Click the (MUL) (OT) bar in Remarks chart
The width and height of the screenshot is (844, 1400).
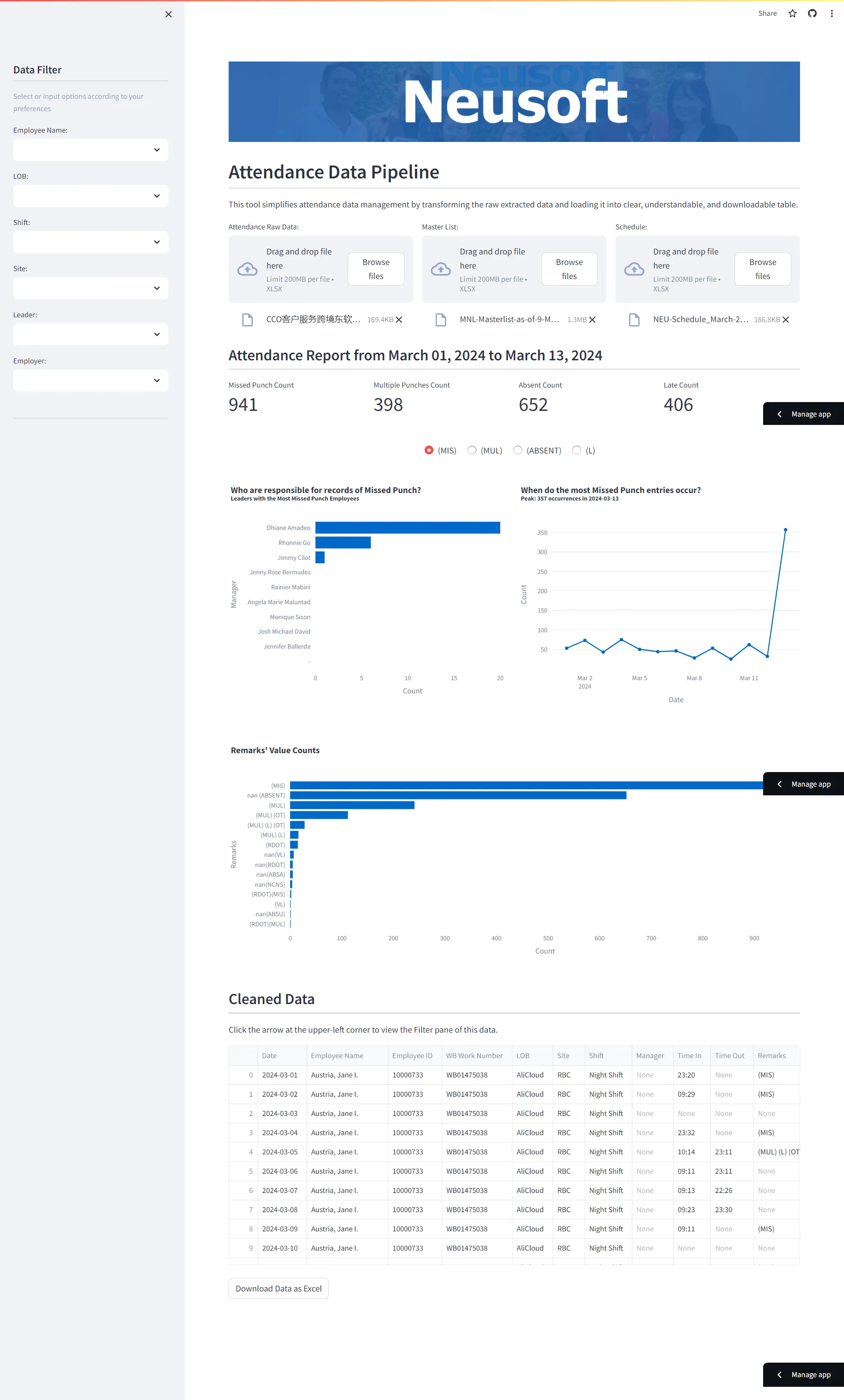click(x=319, y=815)
